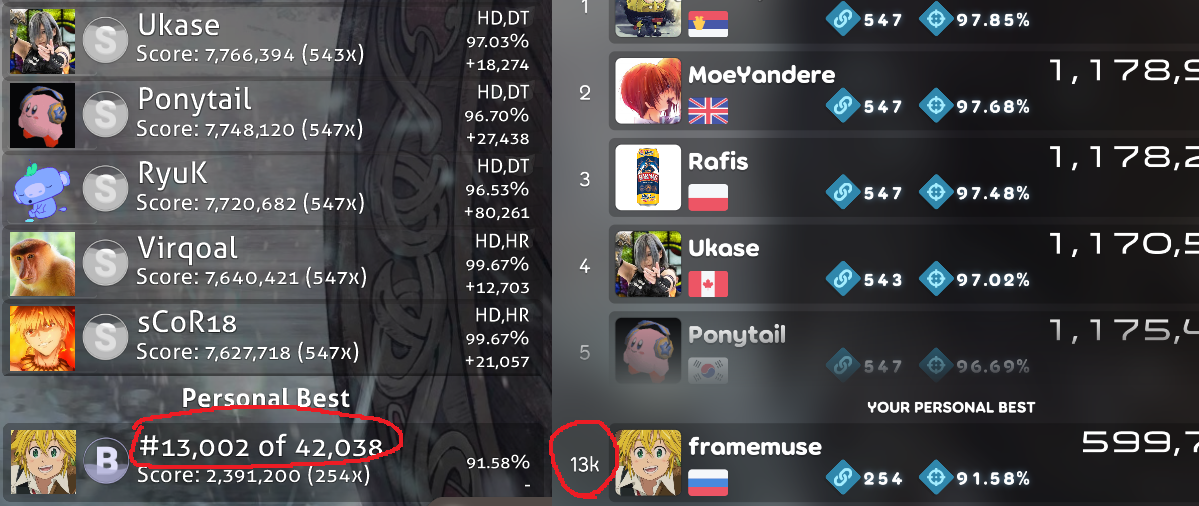Screen dimensions: 1199x506
Task: Click the accuracy icon beside framemuse's 91.58%
Action: coord(934,478)
